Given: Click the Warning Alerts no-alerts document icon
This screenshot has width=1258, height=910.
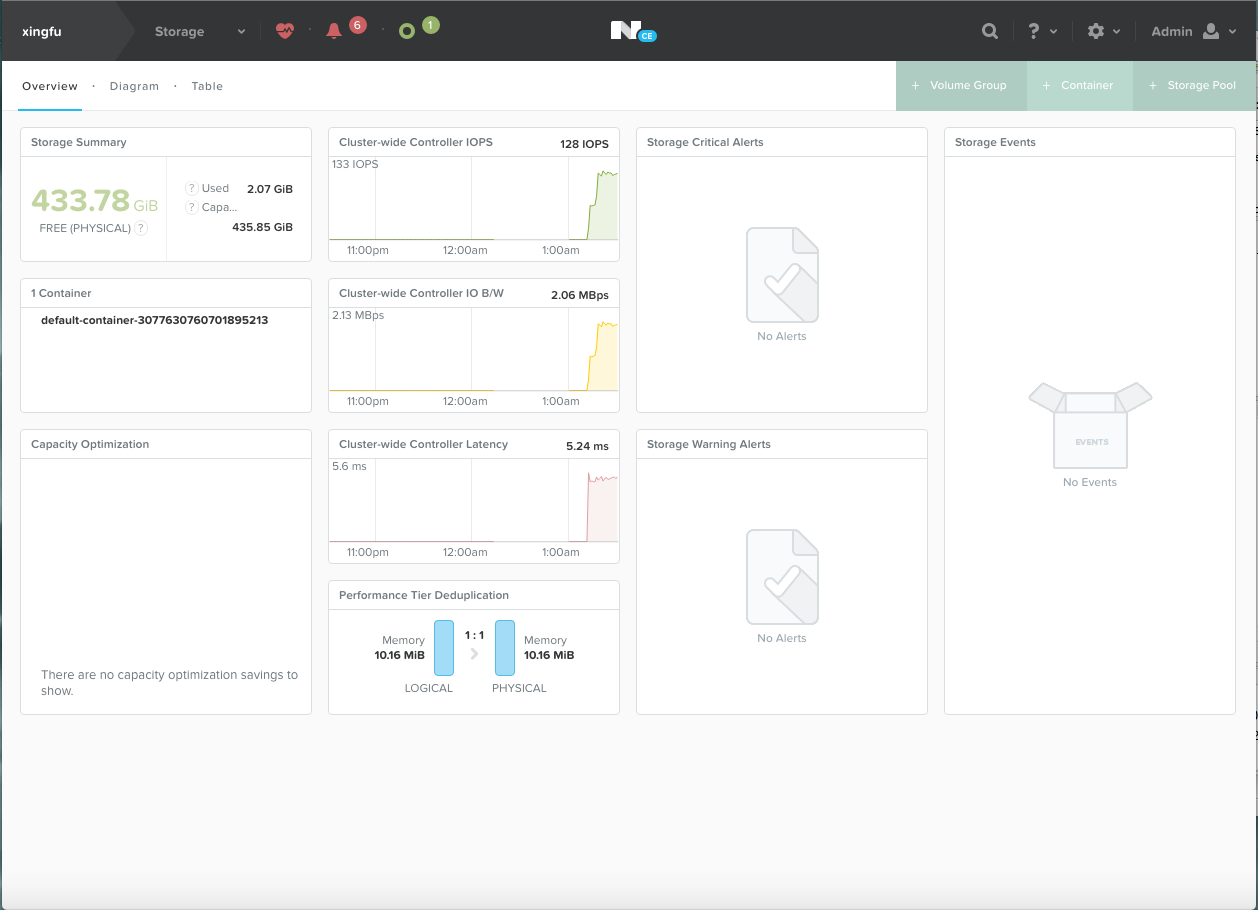Looking at the screenshot, I should pos(782,577).
